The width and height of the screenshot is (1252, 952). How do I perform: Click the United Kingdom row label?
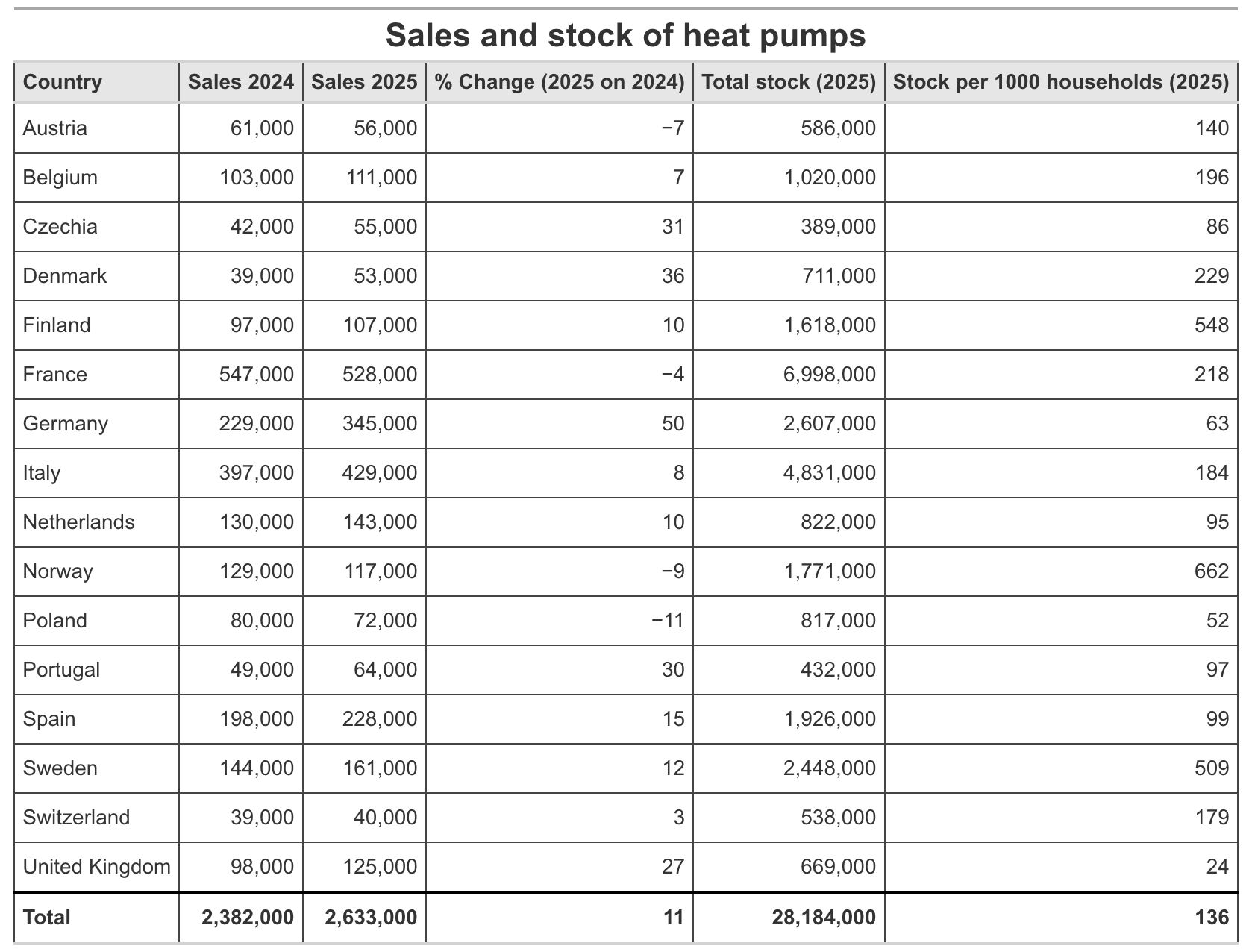(97, 867)
